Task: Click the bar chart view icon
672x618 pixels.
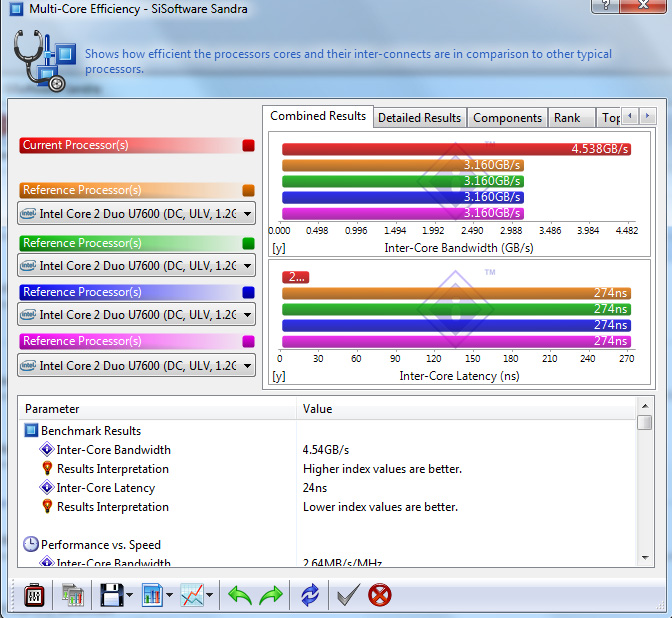Action: point(153,595)
